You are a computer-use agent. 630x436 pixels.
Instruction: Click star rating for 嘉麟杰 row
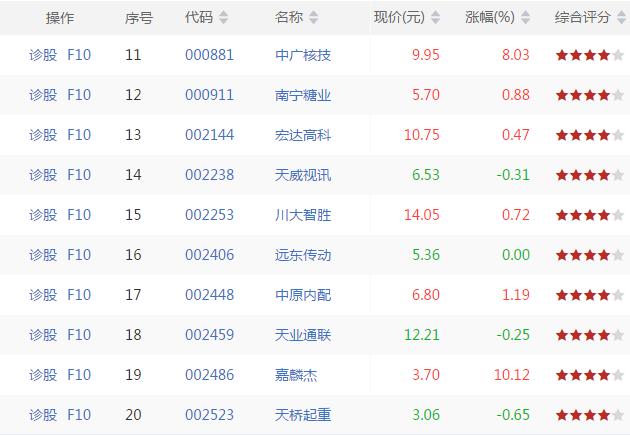pos(589,375)
